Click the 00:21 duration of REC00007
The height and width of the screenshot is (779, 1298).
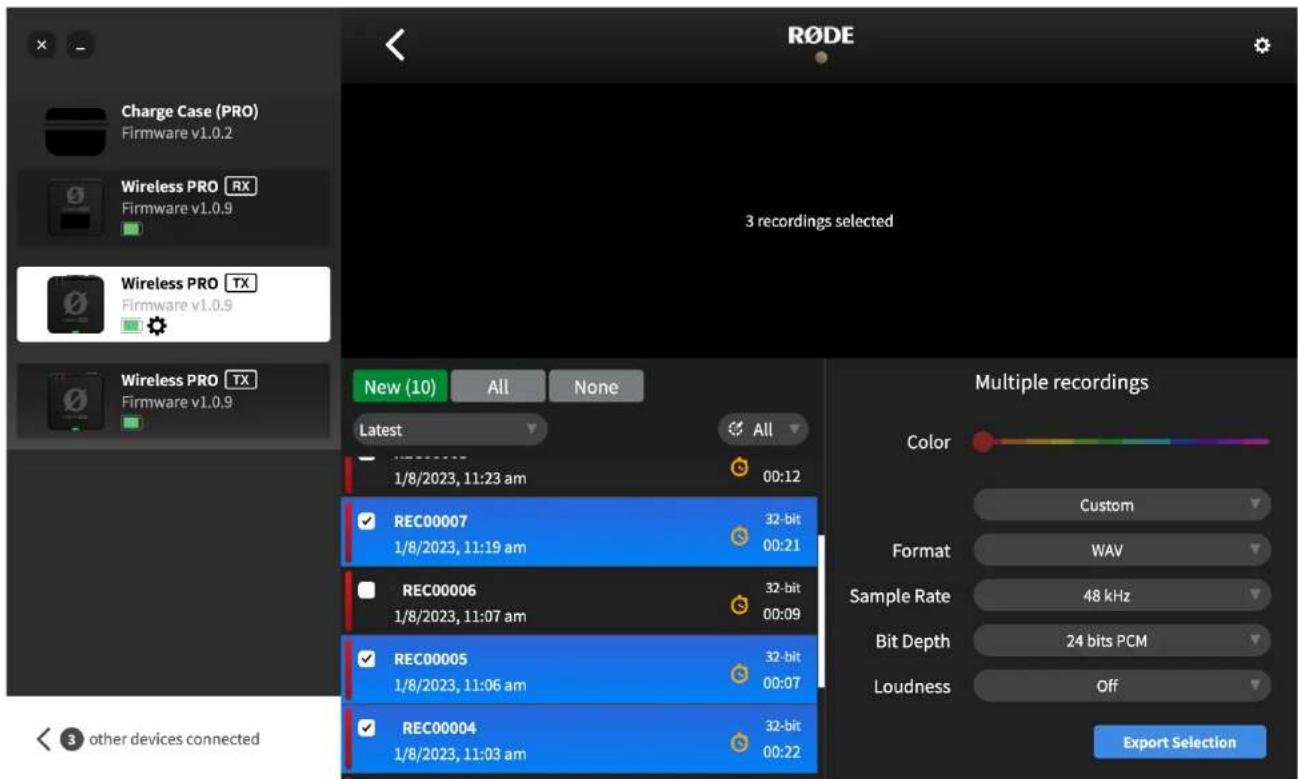pyautogui.click(x=781, y=546)
